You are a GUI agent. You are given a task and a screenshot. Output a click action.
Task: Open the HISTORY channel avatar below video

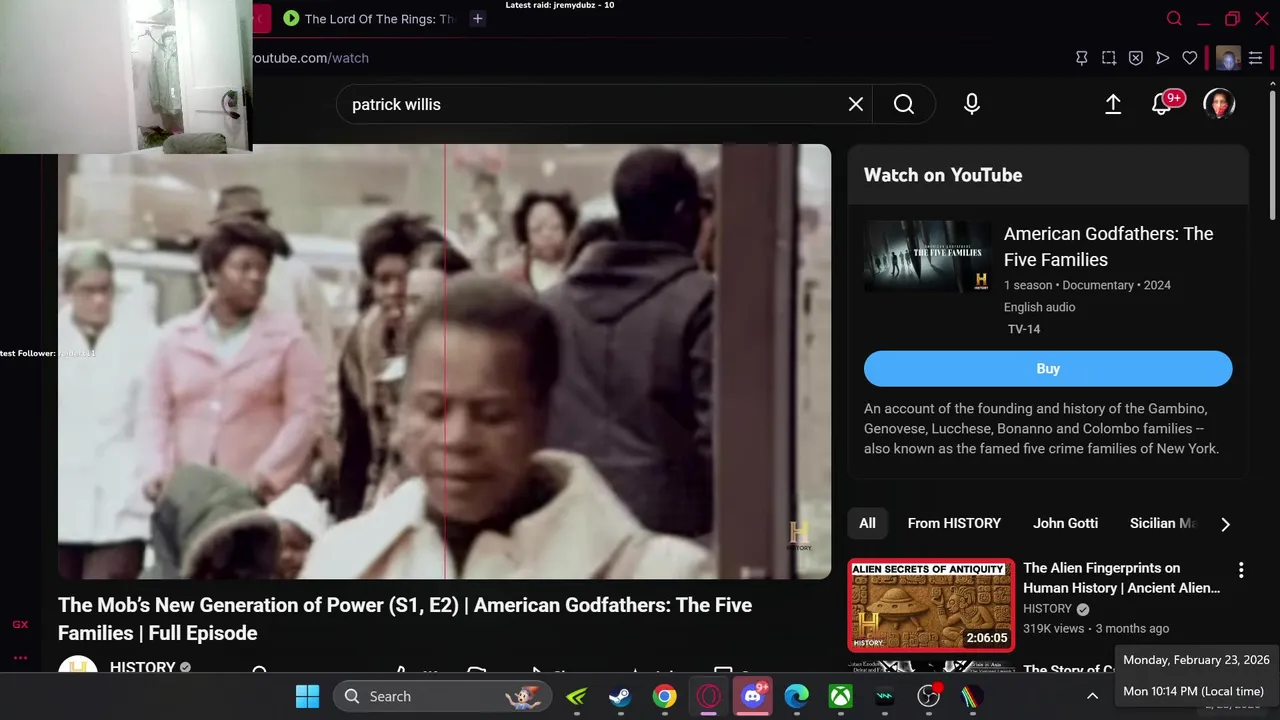[77, 666]
